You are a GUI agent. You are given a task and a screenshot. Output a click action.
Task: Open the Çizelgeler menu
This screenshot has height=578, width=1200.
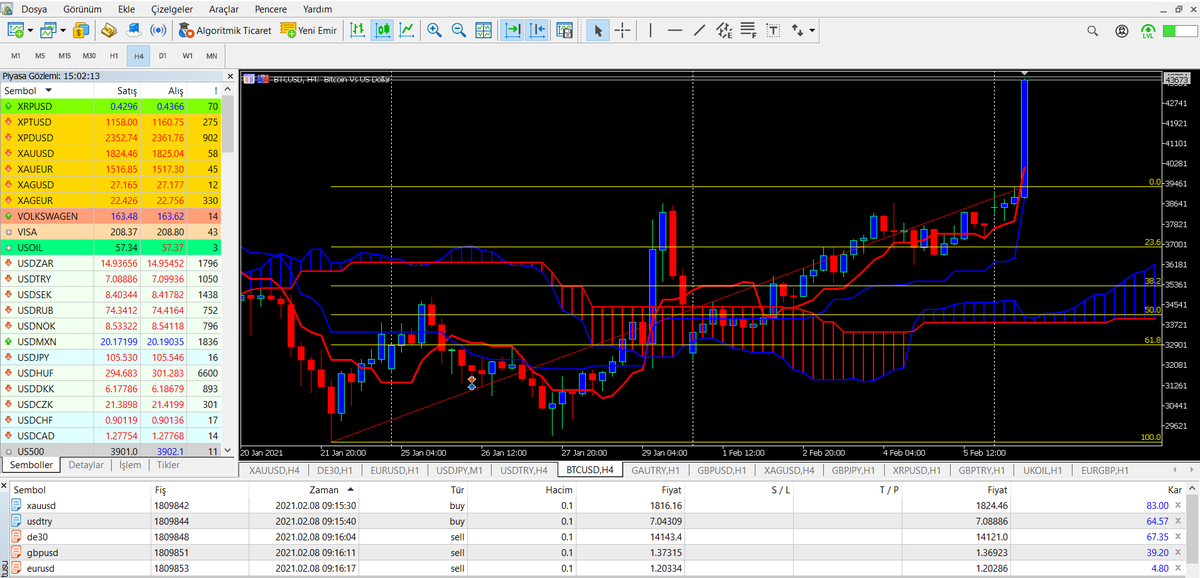point(174,8)
